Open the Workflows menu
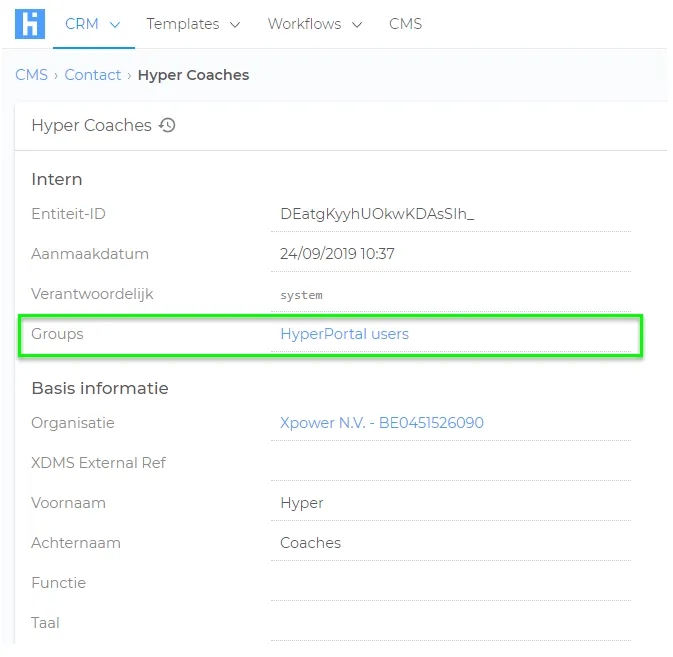Viewport: 673px width, 657px height. pos(304,24)
